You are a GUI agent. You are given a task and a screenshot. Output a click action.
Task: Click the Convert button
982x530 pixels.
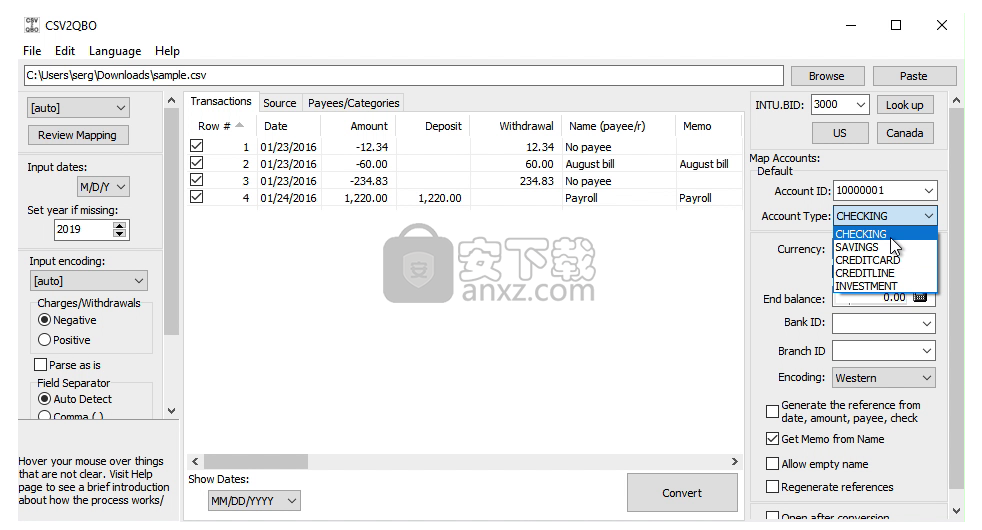(682, 493)
